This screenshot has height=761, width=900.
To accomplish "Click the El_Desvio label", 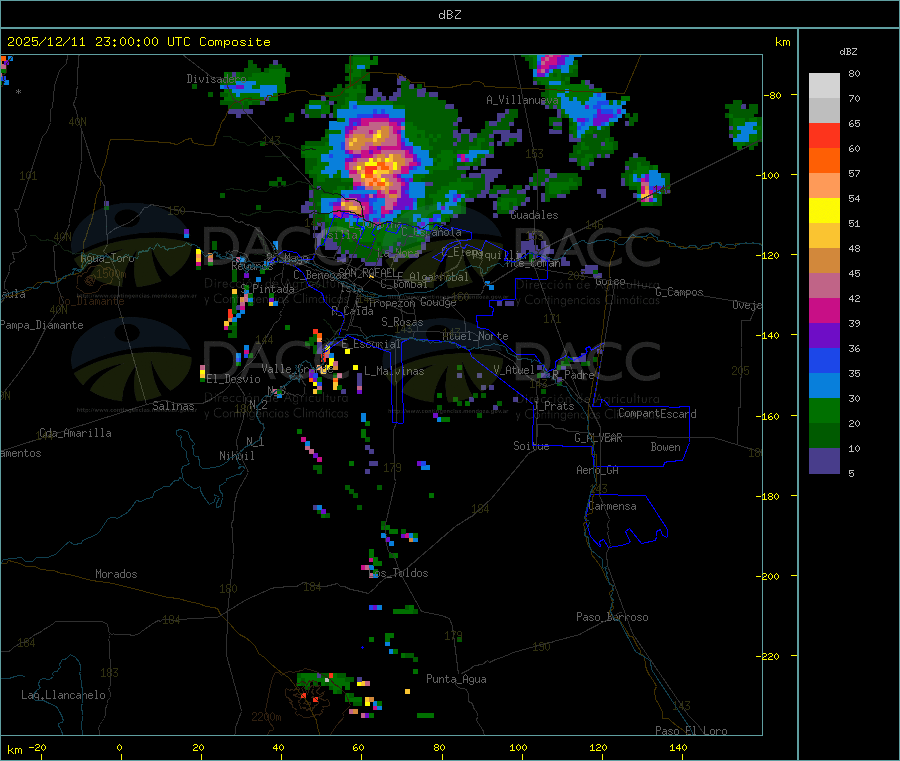I will click(x=233, y=379).
